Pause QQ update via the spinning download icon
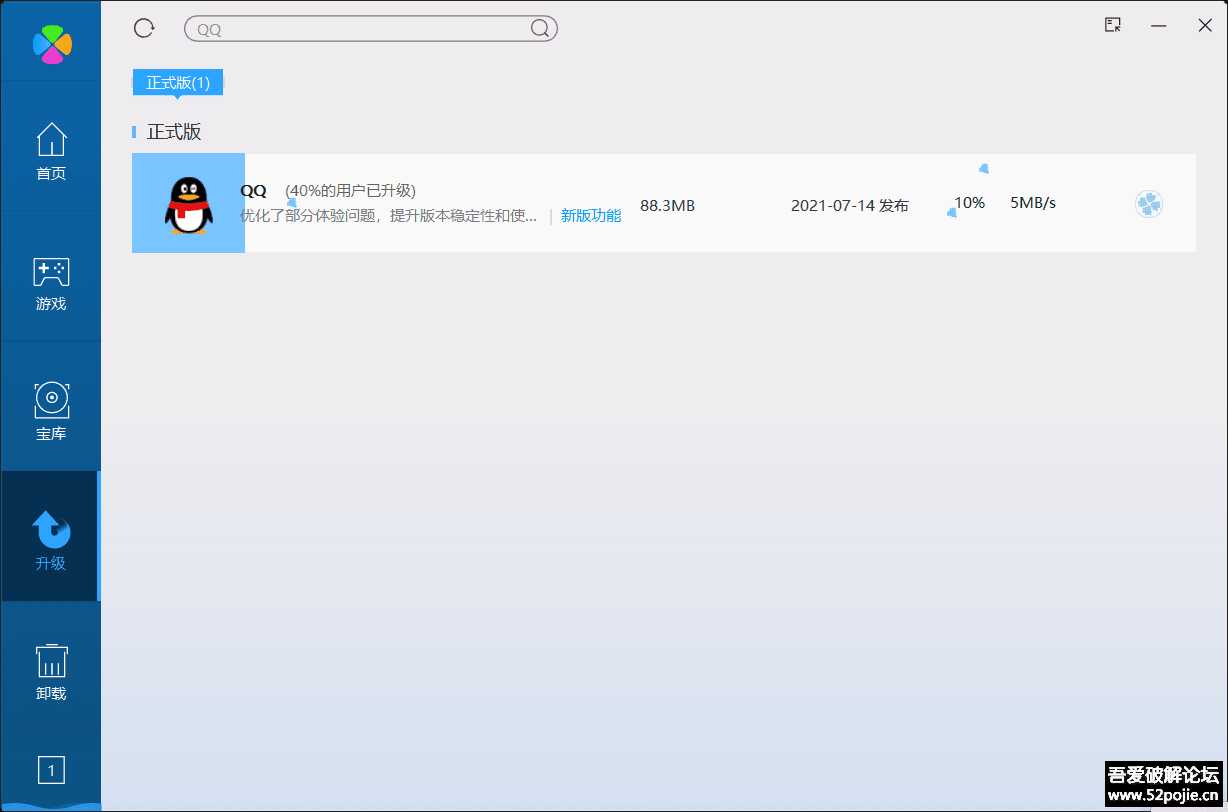The image size is (1228, 812). (x=1148, y=203)
